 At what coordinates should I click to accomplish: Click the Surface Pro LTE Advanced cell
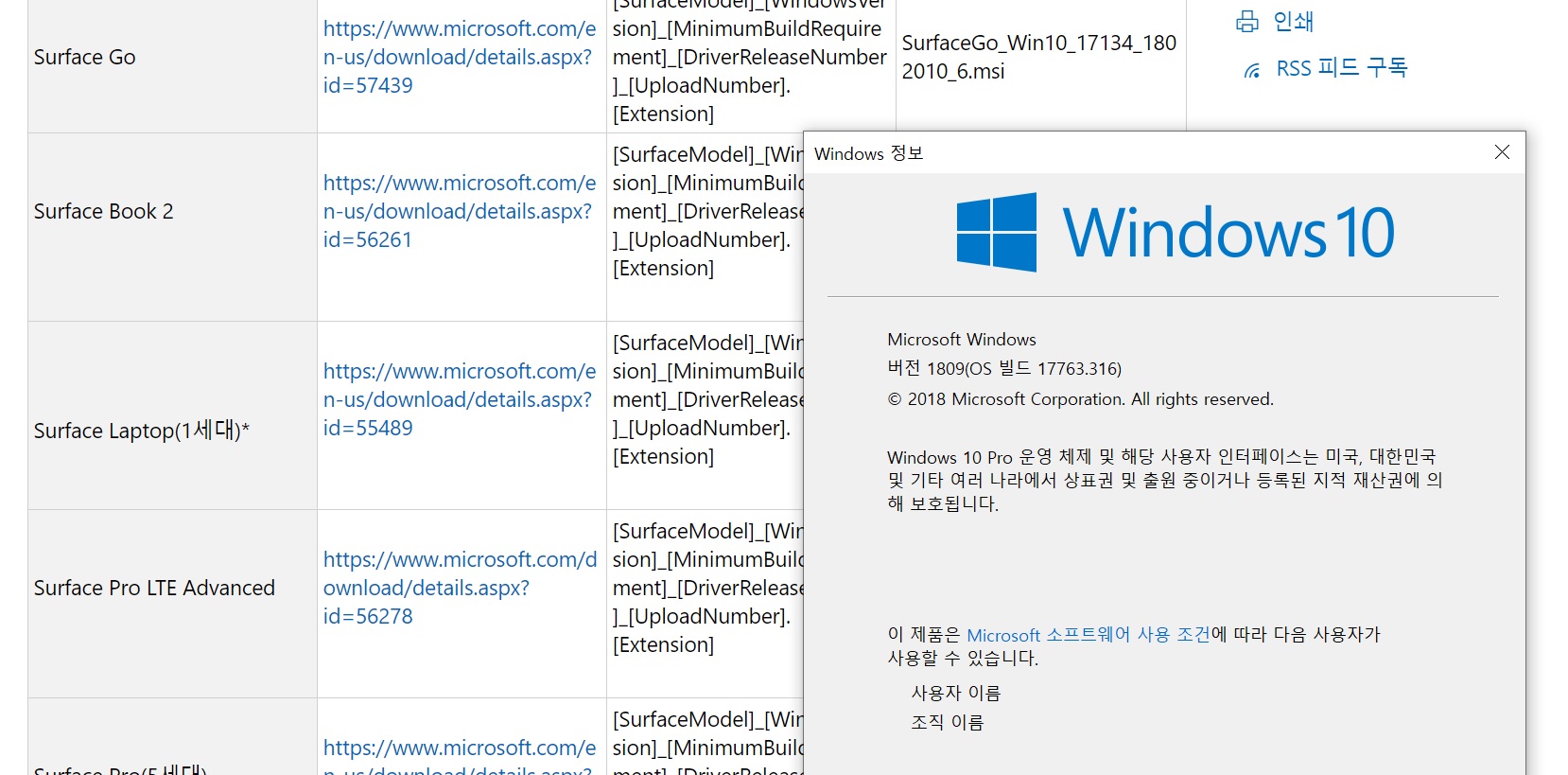click(172, 604)
